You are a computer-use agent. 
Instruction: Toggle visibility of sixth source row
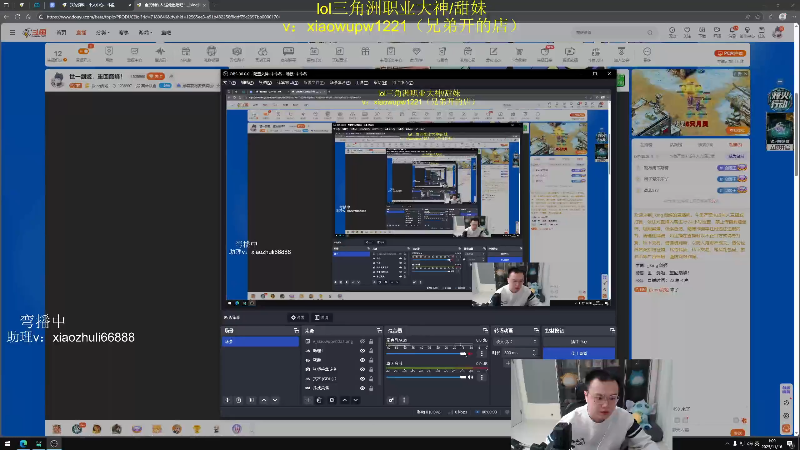[x=362, y=388]
